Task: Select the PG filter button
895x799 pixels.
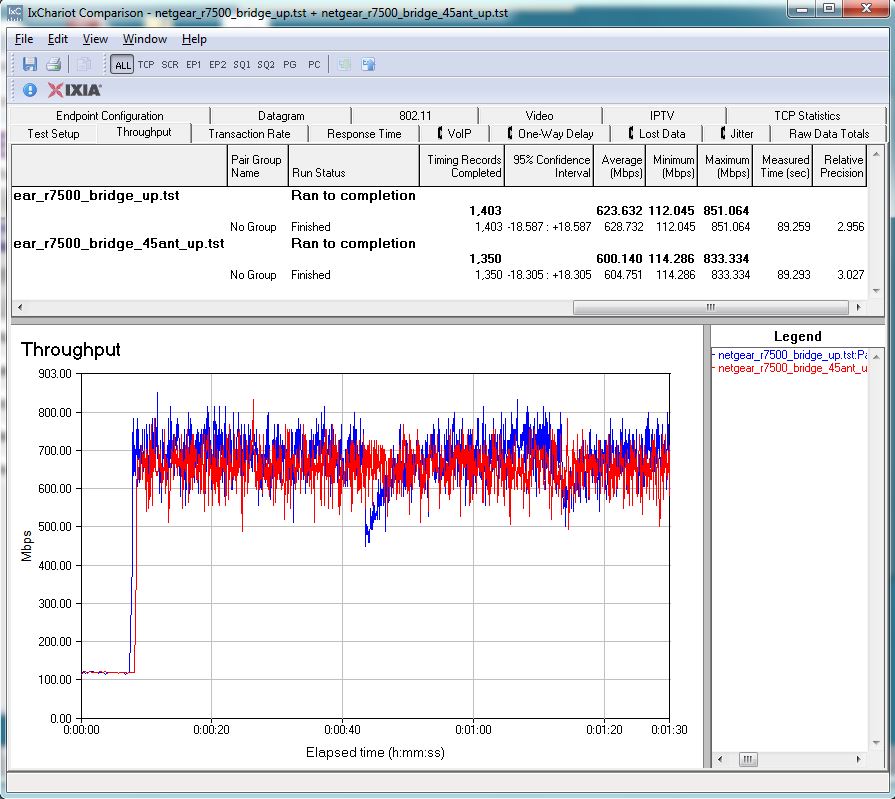Action: 289,64
